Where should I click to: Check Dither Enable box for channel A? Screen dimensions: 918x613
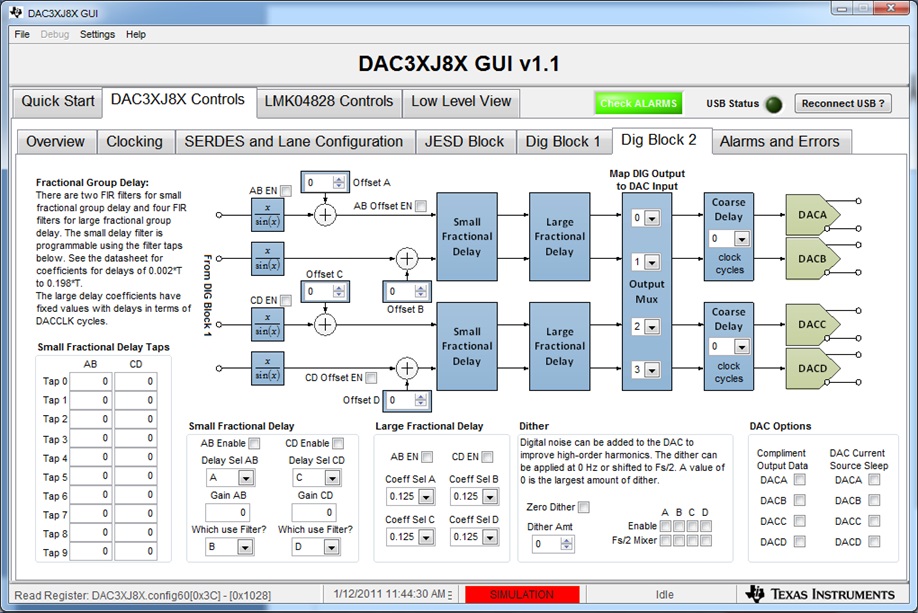[666, 526]
